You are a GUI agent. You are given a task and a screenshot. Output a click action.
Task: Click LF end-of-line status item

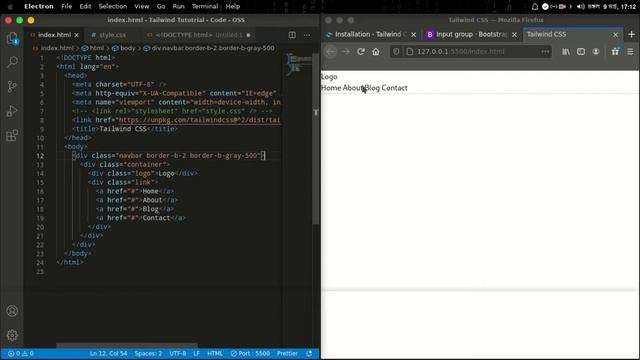pos(196,353)
